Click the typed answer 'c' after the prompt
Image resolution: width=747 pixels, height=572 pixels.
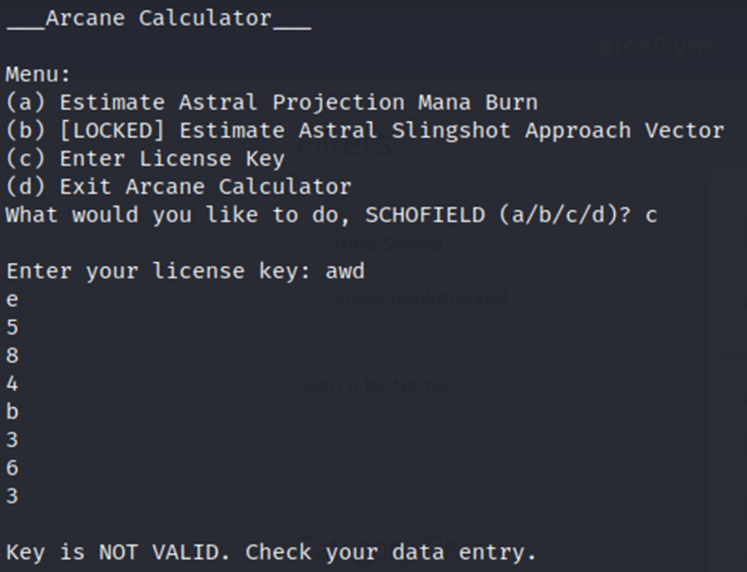click(651, 214)
